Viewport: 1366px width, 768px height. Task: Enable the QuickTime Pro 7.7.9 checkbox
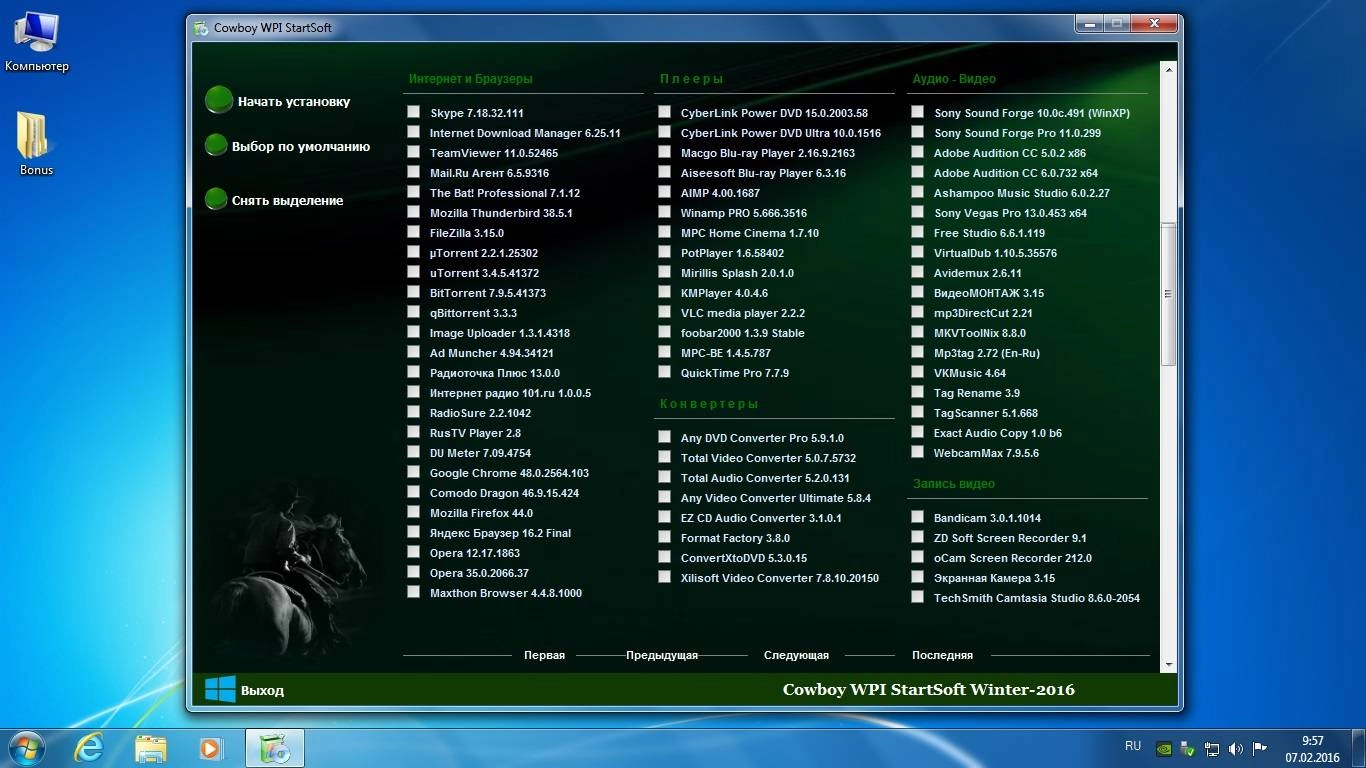[x=664, y=372]
